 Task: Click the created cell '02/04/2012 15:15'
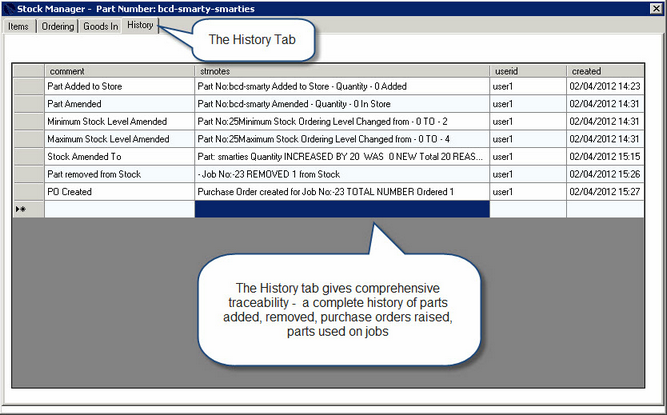[x=605, y=156]
